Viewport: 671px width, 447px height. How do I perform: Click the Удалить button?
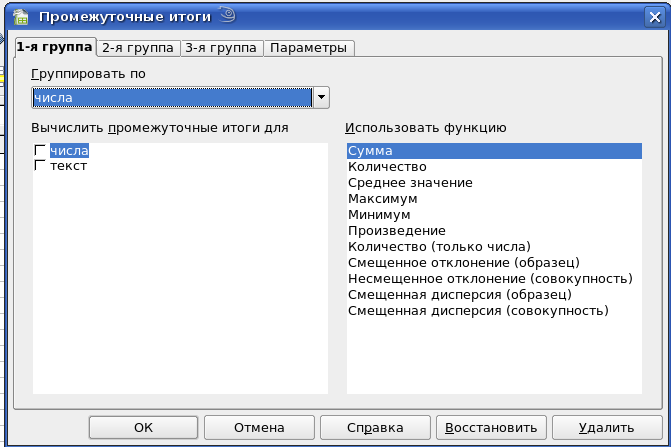tap(607, 427)
